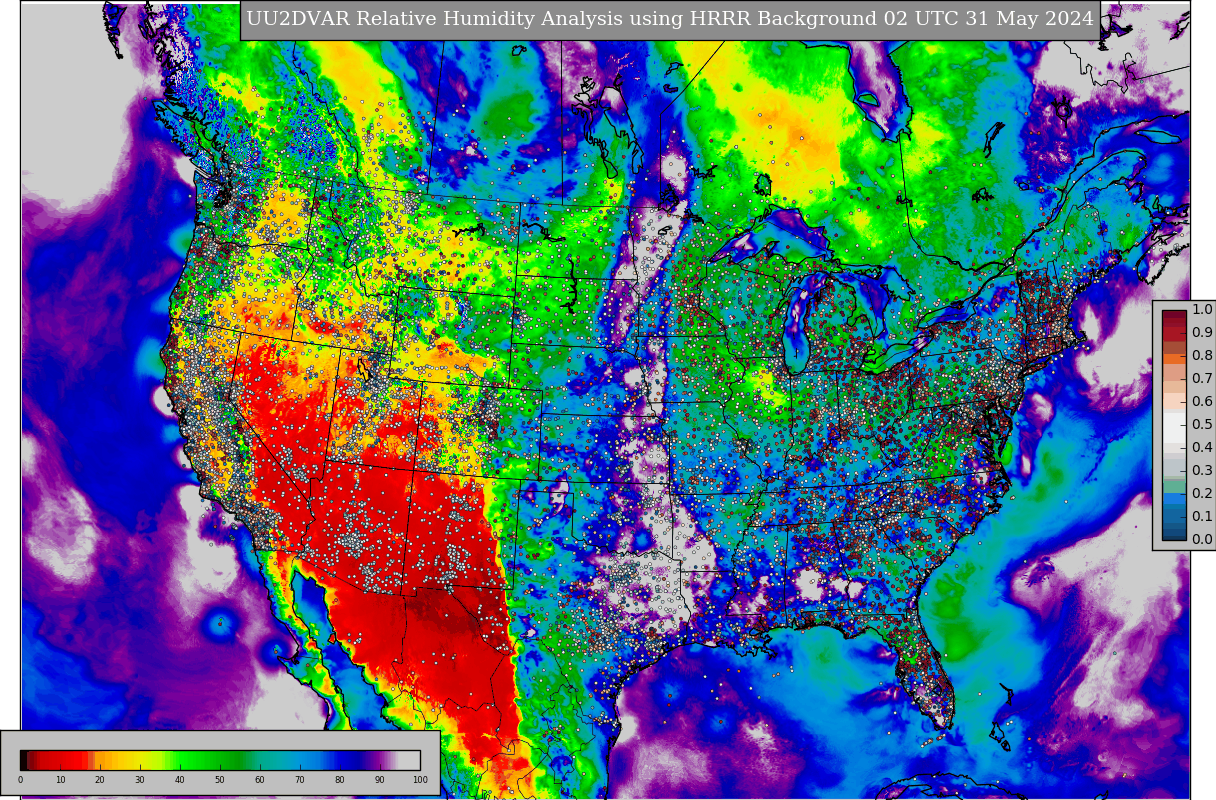
Task: Pick the teal green band of the right colorbar
Action: pos(1174,487)
